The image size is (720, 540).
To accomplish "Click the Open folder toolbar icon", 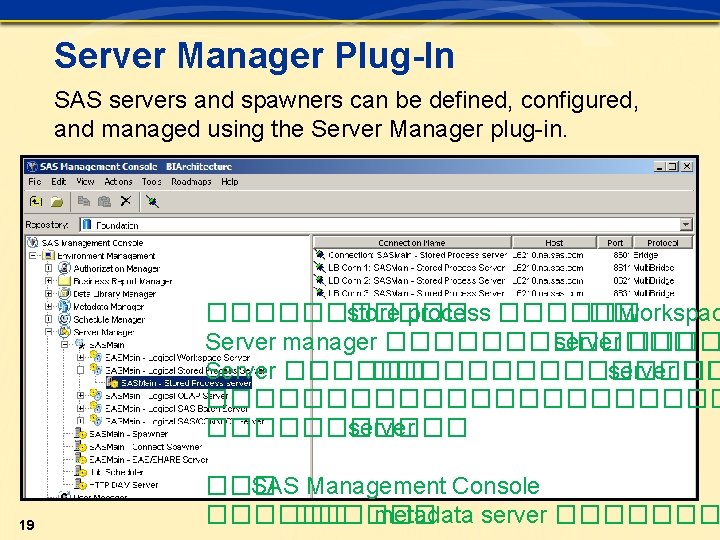I will [x=57, y=201].
